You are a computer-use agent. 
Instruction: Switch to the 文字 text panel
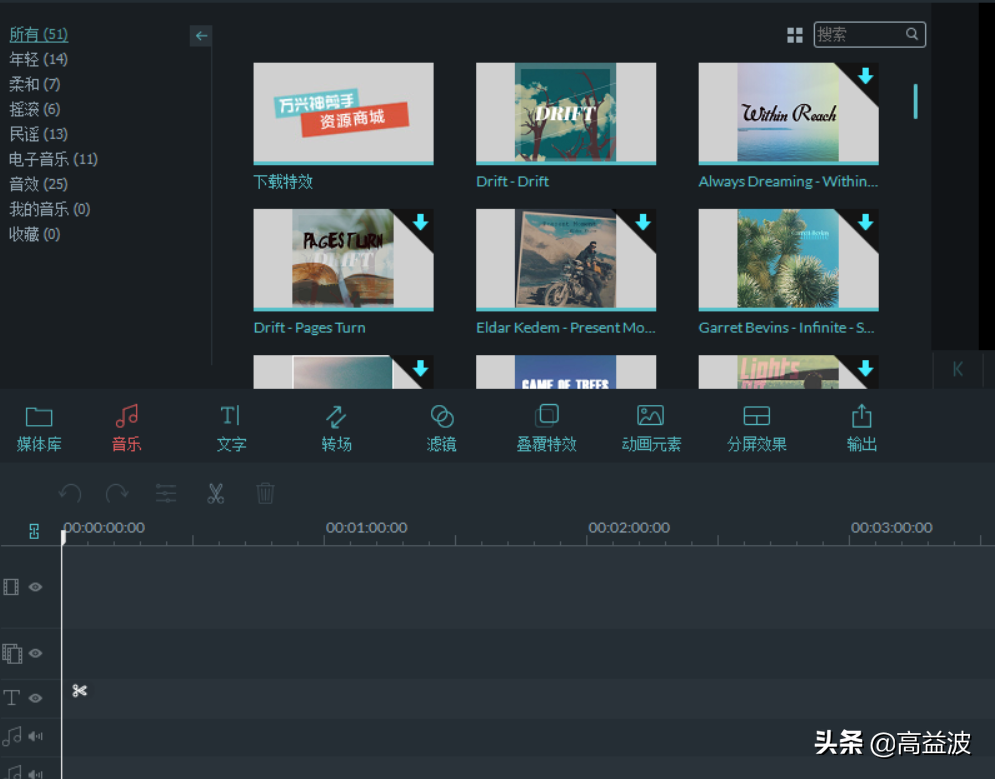231,425
